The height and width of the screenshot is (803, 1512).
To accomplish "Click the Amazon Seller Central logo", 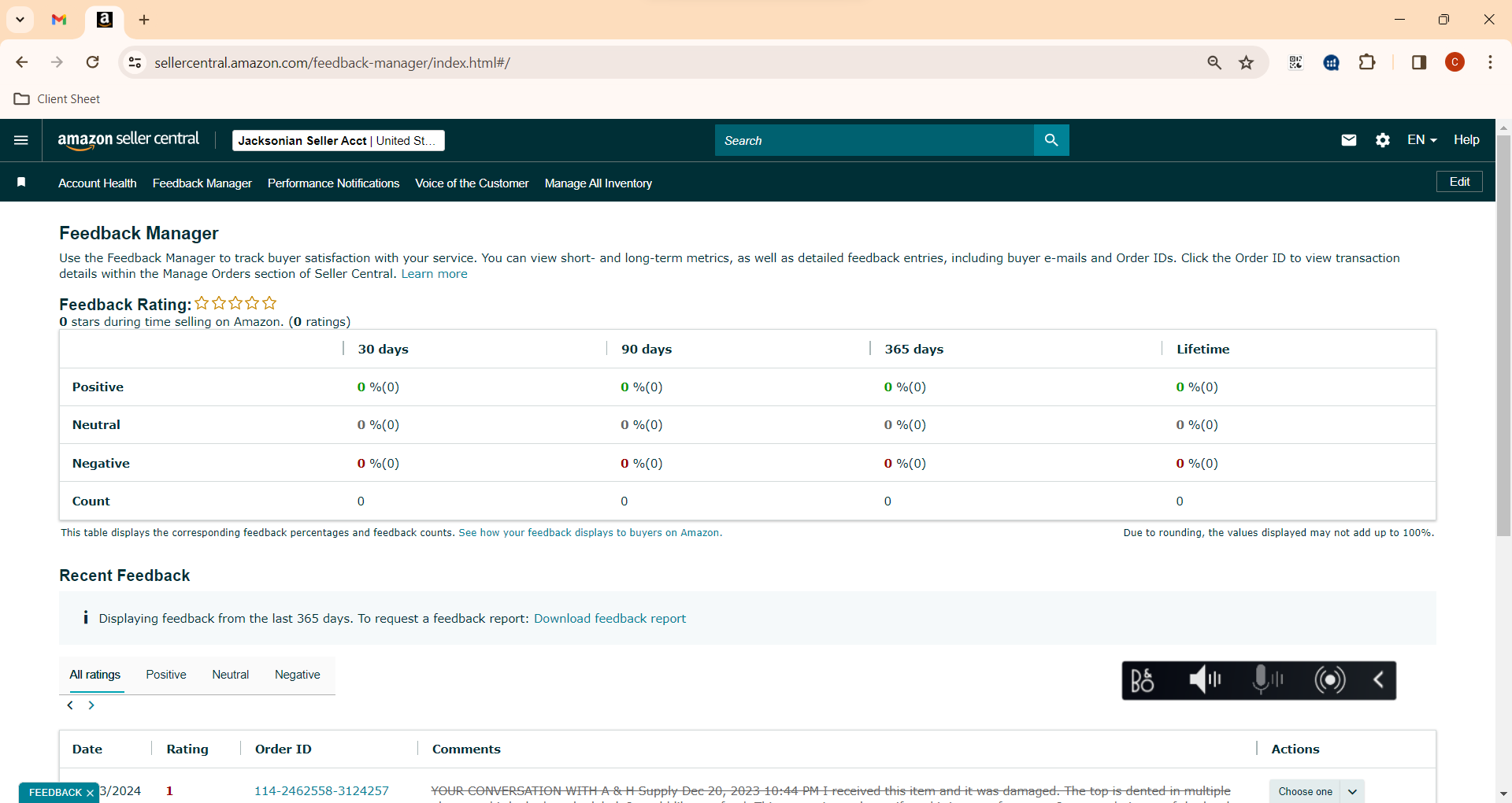I will pyautogui.click(x=128, y=140).
